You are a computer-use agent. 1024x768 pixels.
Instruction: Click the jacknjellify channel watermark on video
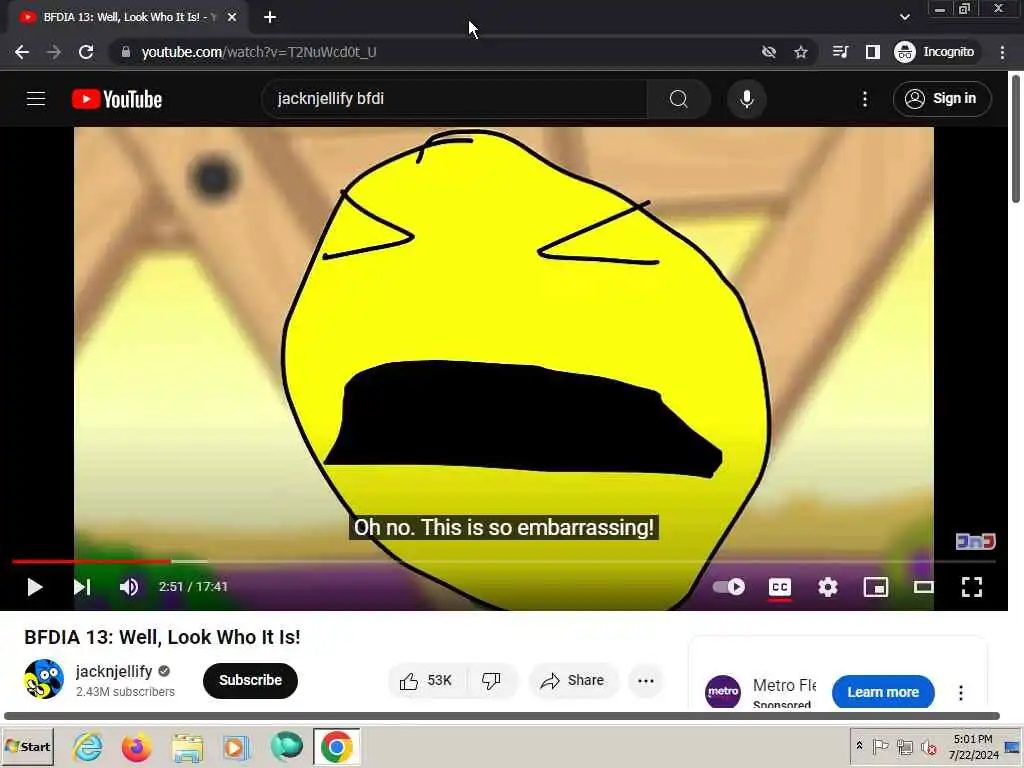975,541
